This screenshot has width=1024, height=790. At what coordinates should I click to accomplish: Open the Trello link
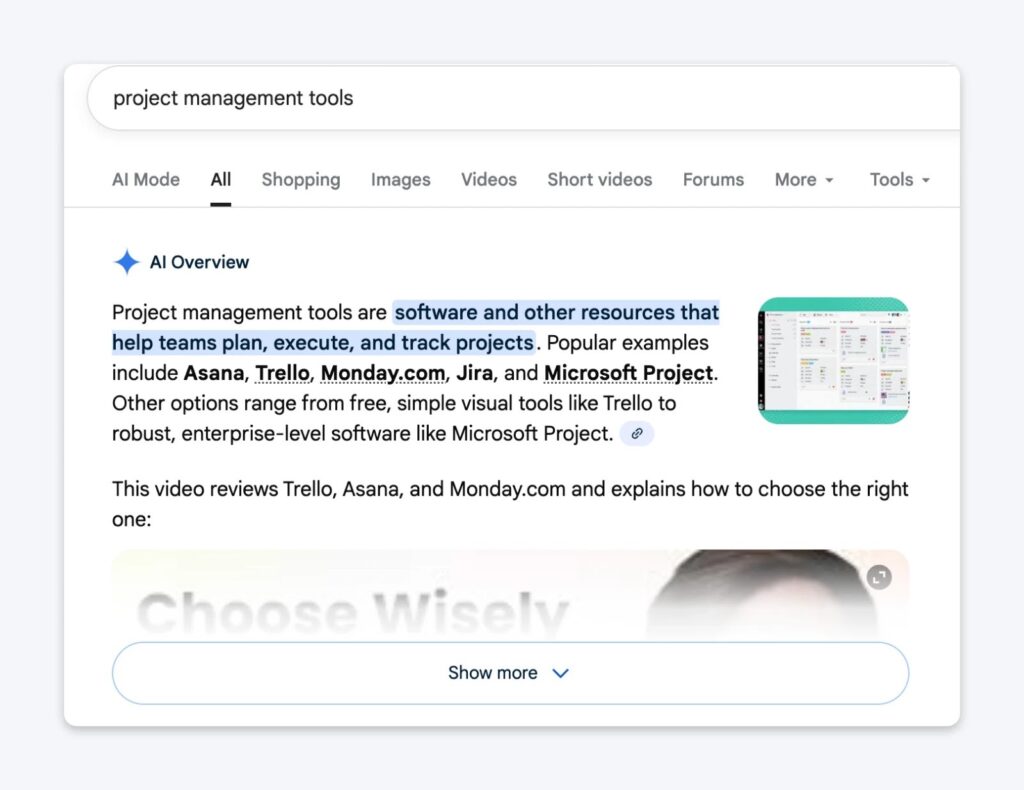click(282, 372)
